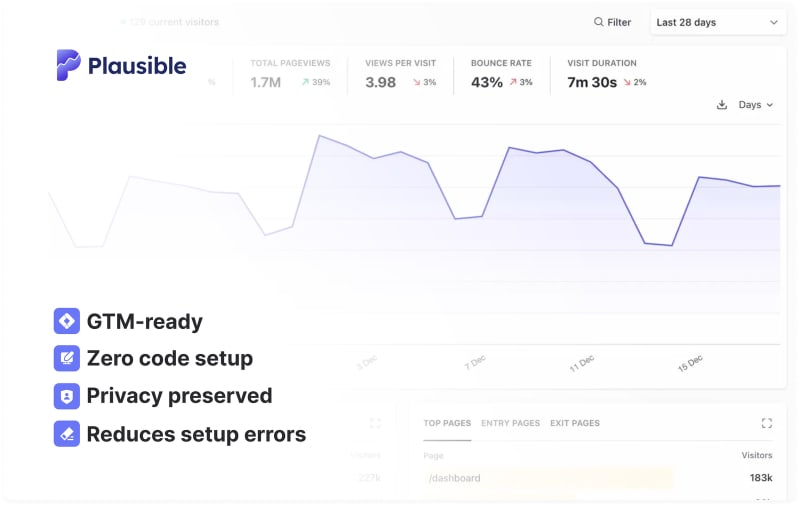The width and height of the screenshot is (800, 507).
Task: Open the Last 28 days dropdown
Action: pyautogui.click(x=716, y=22)
